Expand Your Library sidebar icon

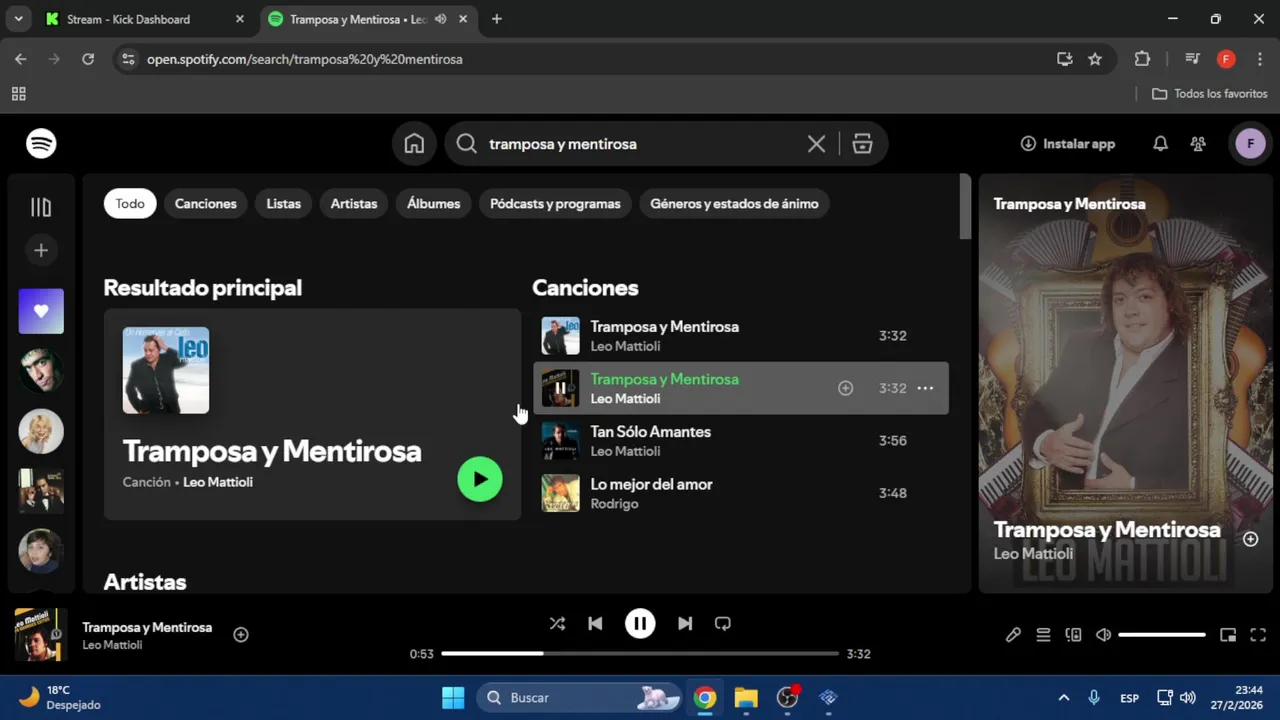pyautogui.click(x=41, y=207)
